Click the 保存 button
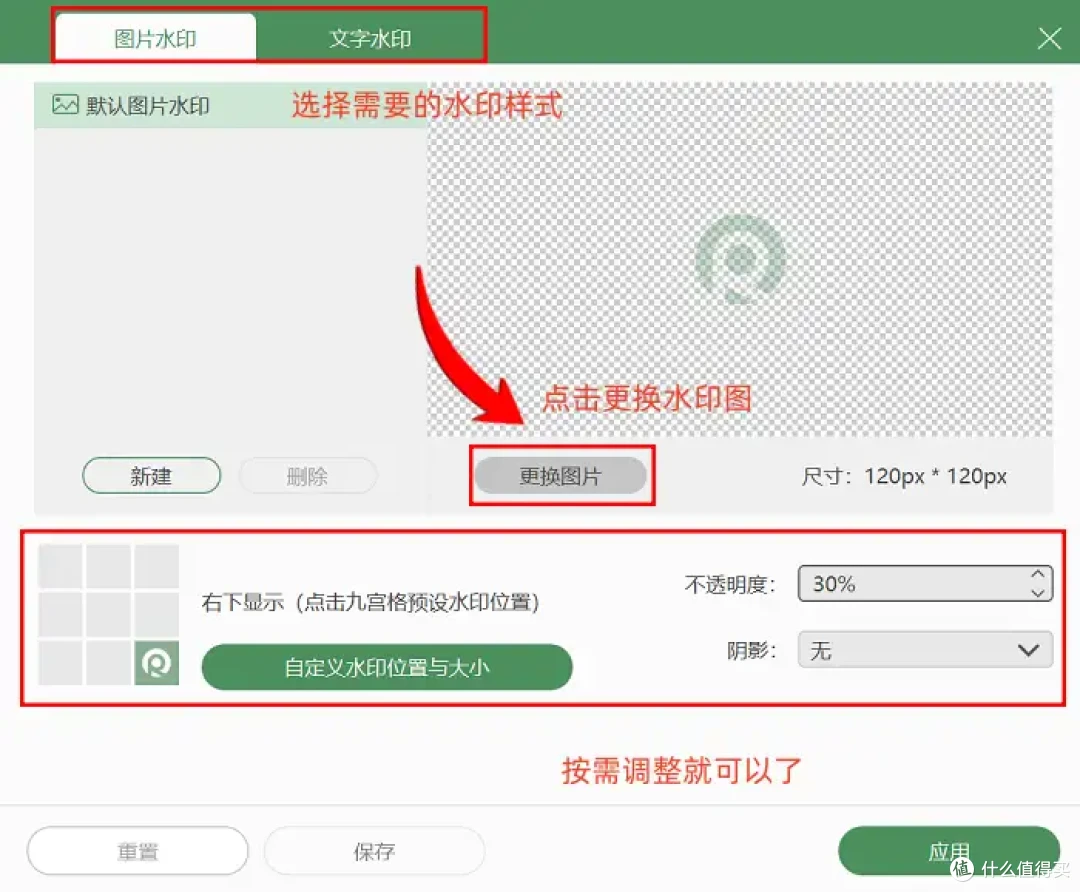 click(374, 851)
